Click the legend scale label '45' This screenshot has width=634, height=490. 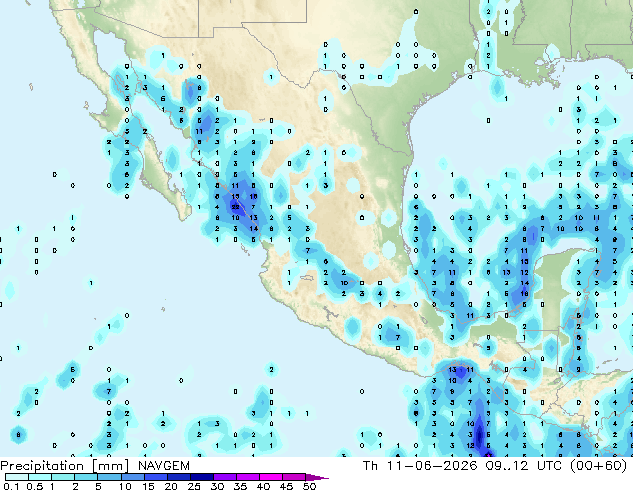coord(286,486)
